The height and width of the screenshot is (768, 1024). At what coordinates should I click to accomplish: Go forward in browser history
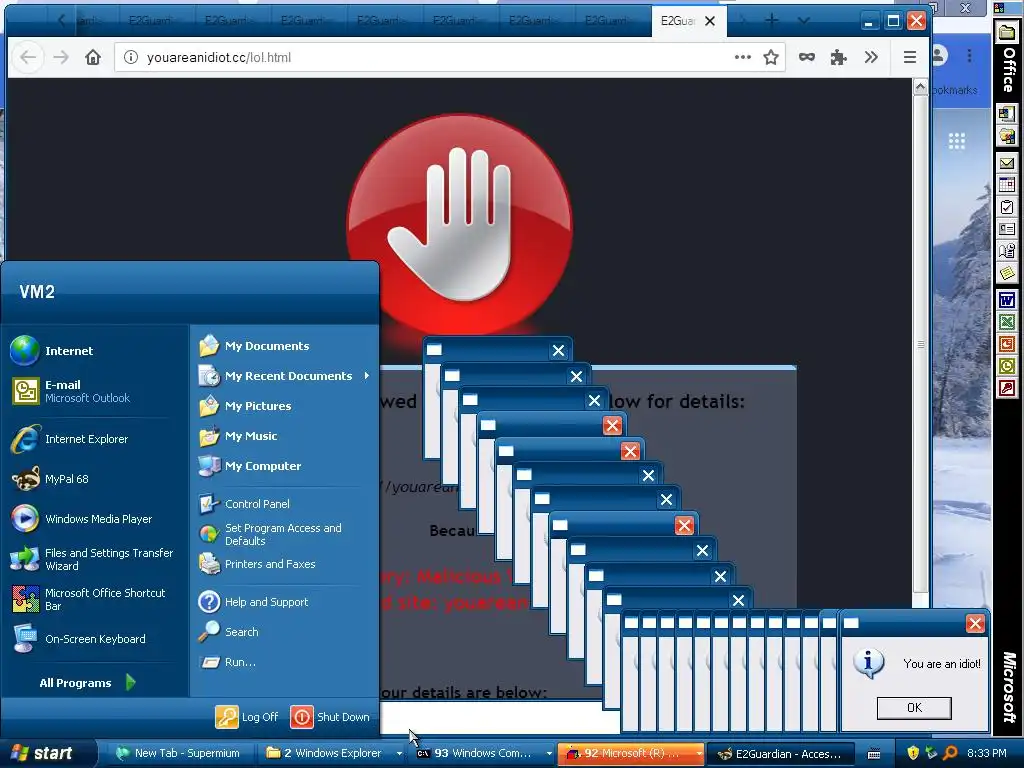(61, 57)
